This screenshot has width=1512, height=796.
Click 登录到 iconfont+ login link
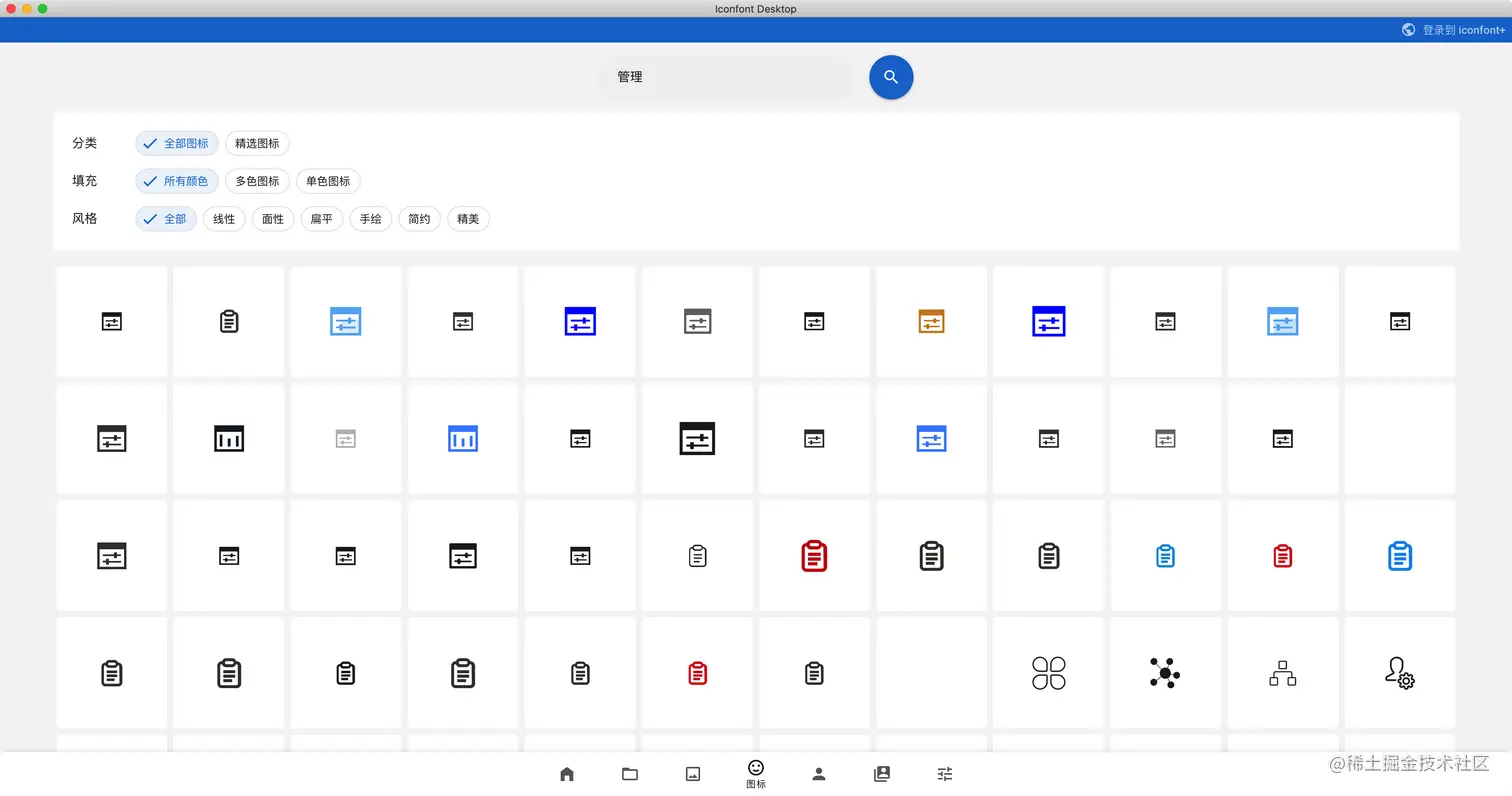pos(1464,30)
